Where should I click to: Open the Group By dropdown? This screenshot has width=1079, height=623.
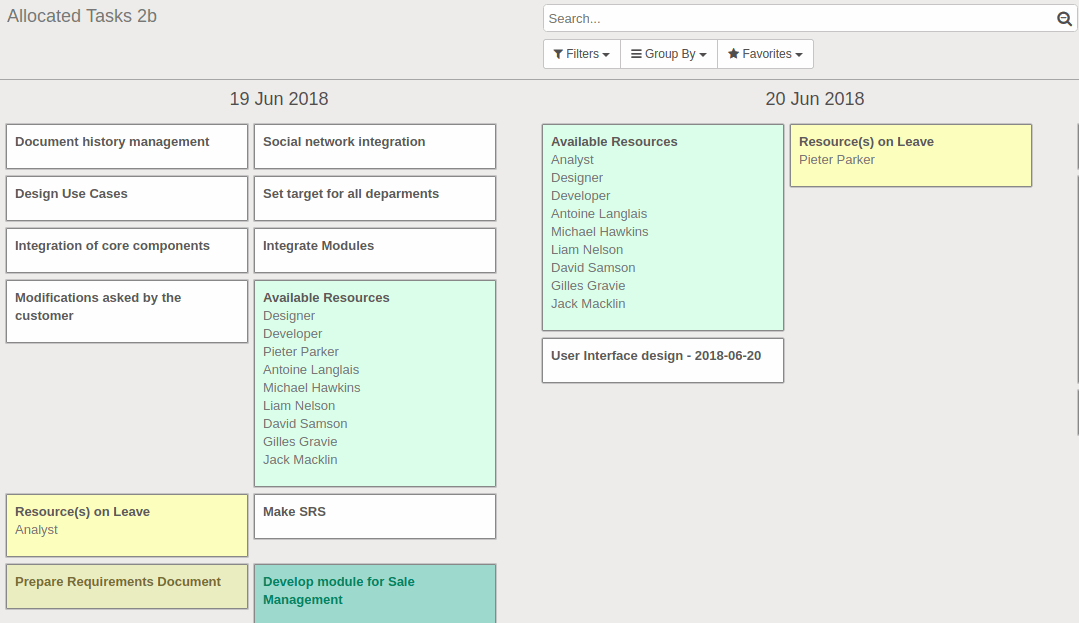pos(668,53)
